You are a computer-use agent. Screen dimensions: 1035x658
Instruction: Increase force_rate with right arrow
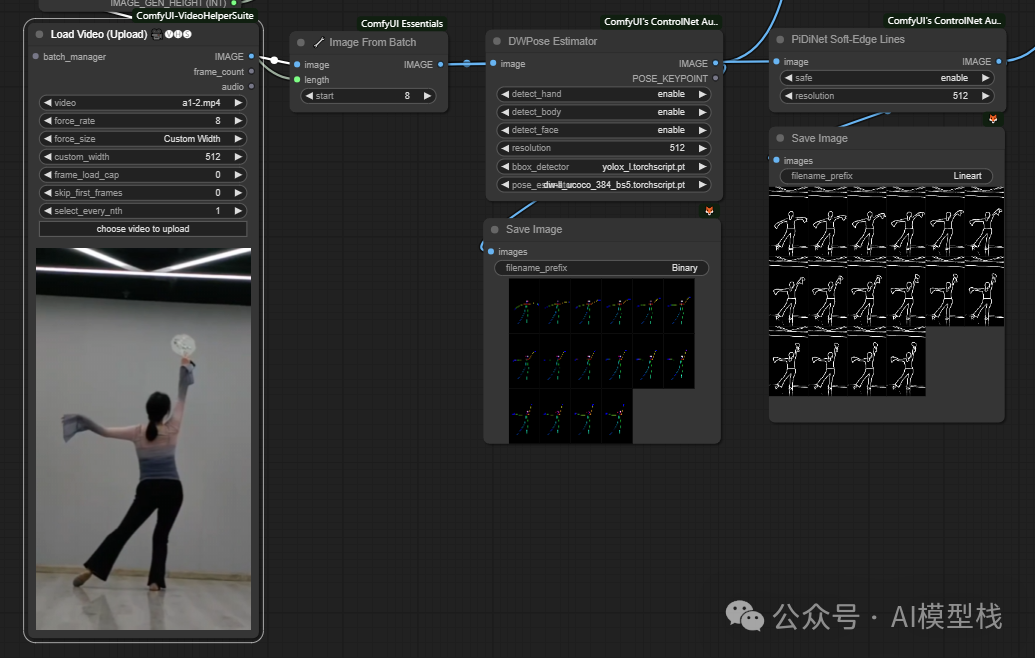tap(238, 121)
